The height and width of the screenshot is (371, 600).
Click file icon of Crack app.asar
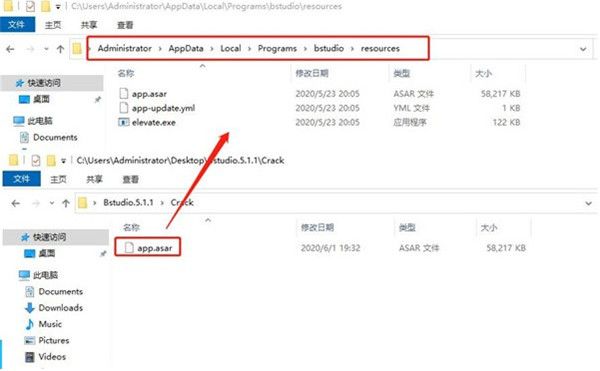(x=129, y=248)
